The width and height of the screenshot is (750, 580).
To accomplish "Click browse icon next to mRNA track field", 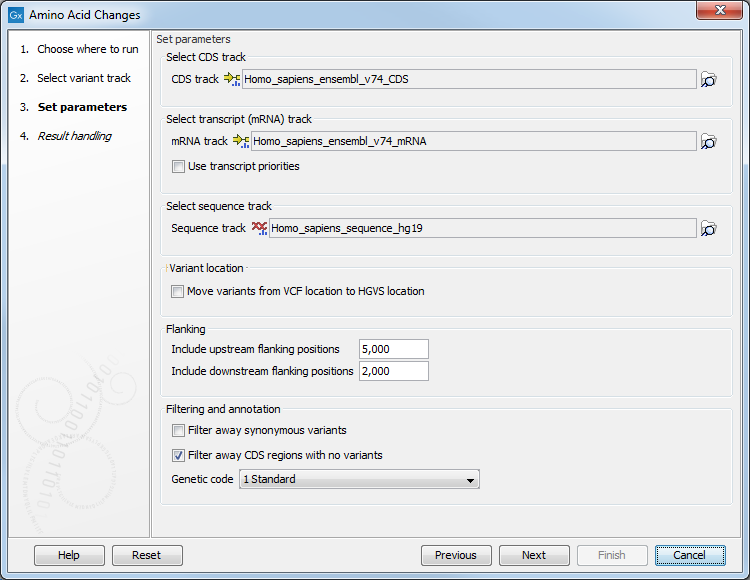I will point(708,142).
